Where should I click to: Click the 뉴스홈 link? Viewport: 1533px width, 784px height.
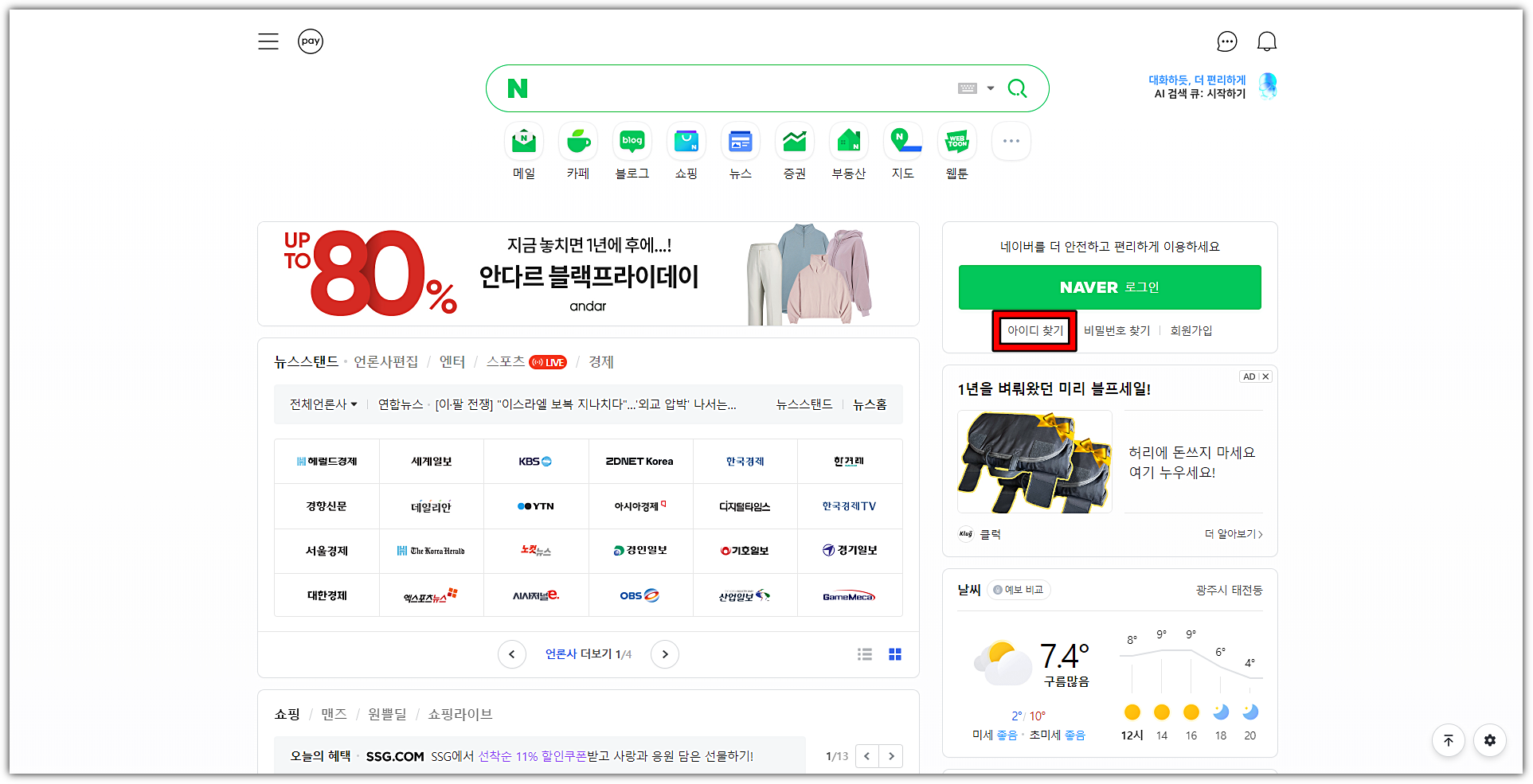click(870, 404)
